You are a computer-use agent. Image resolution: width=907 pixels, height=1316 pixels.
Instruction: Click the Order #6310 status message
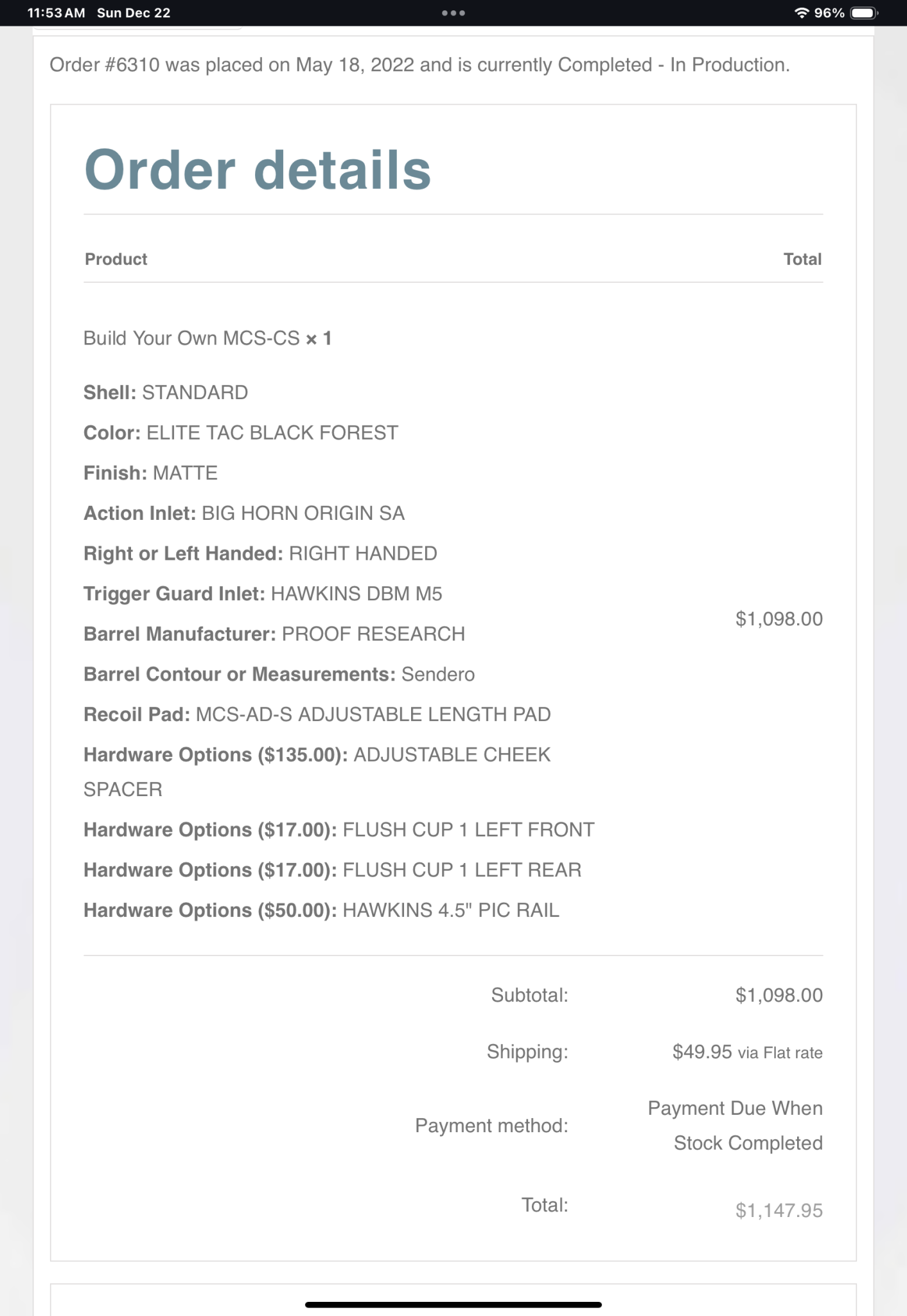[x=419, y=65]
